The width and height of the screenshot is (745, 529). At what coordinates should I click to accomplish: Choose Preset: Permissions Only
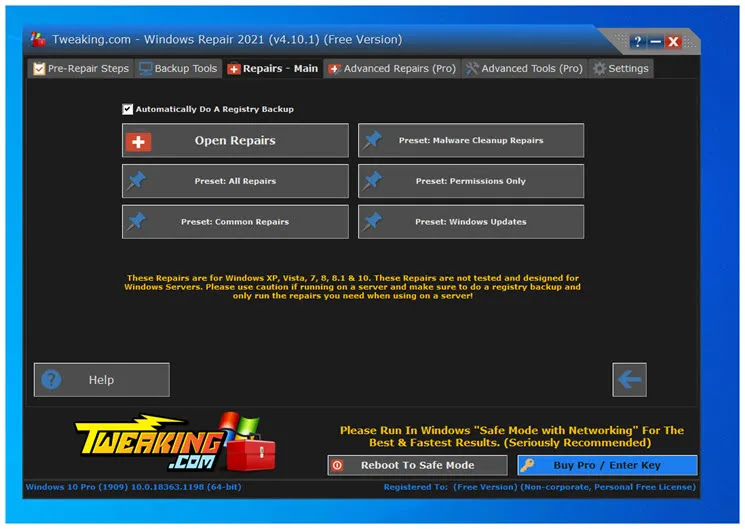tap(471, 181)
